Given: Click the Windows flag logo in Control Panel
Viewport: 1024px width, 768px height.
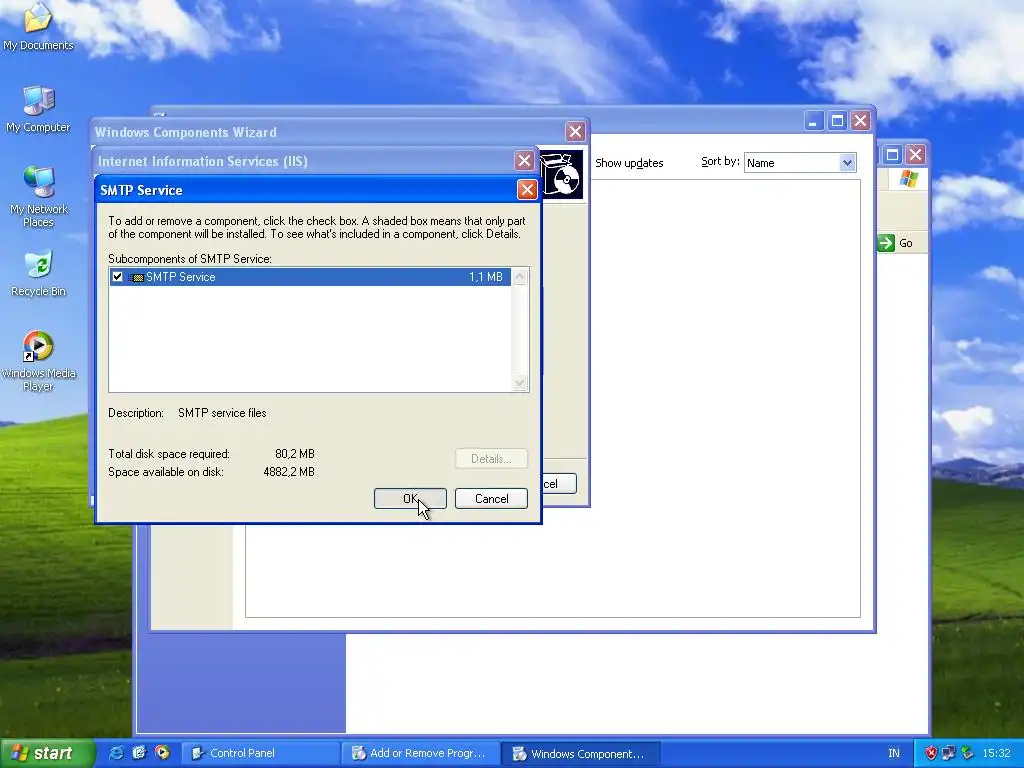Looking at the screenshot, I should [x=908, y=178].
